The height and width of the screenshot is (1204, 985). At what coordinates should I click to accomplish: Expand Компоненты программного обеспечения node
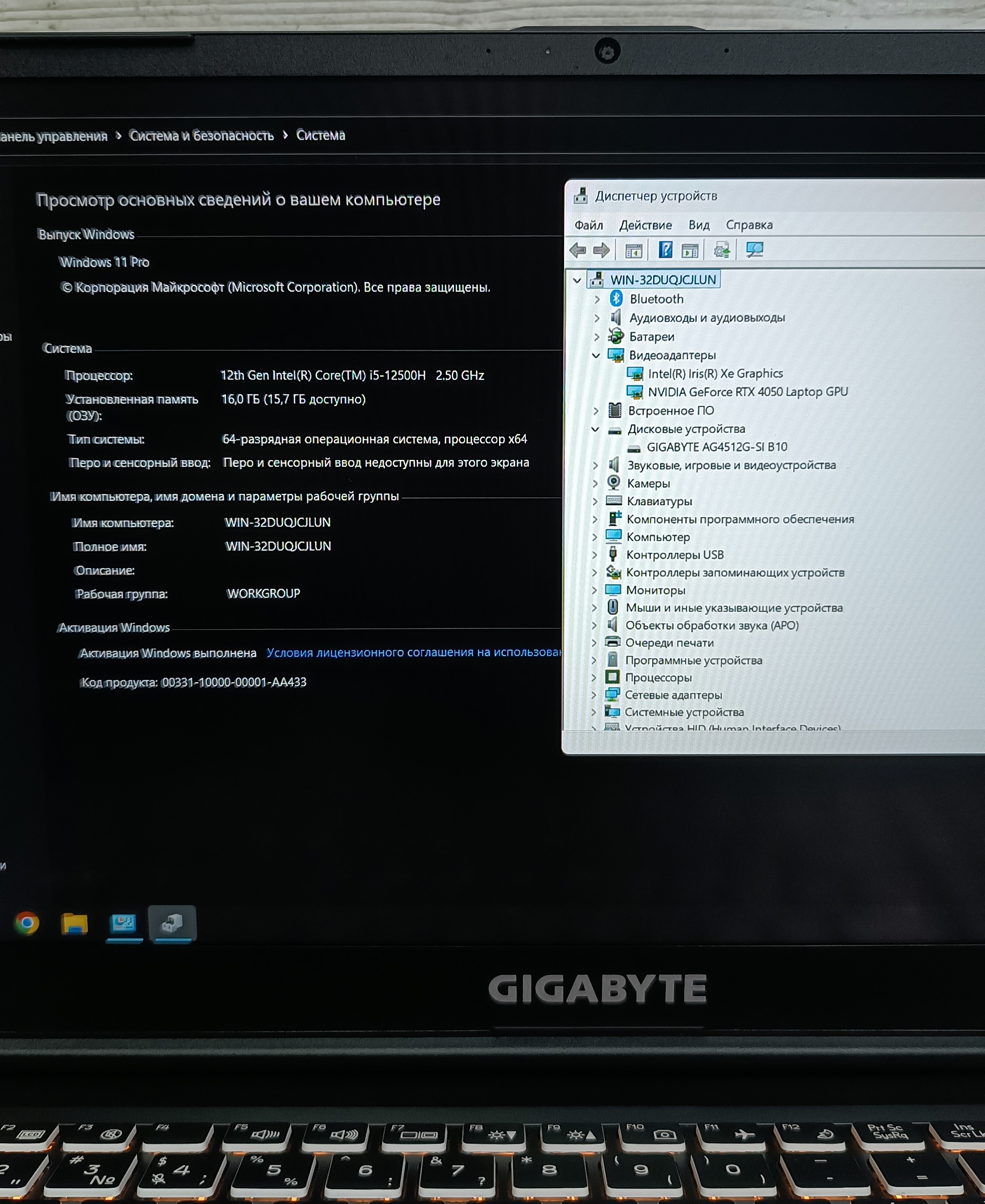tap(595, 519)
